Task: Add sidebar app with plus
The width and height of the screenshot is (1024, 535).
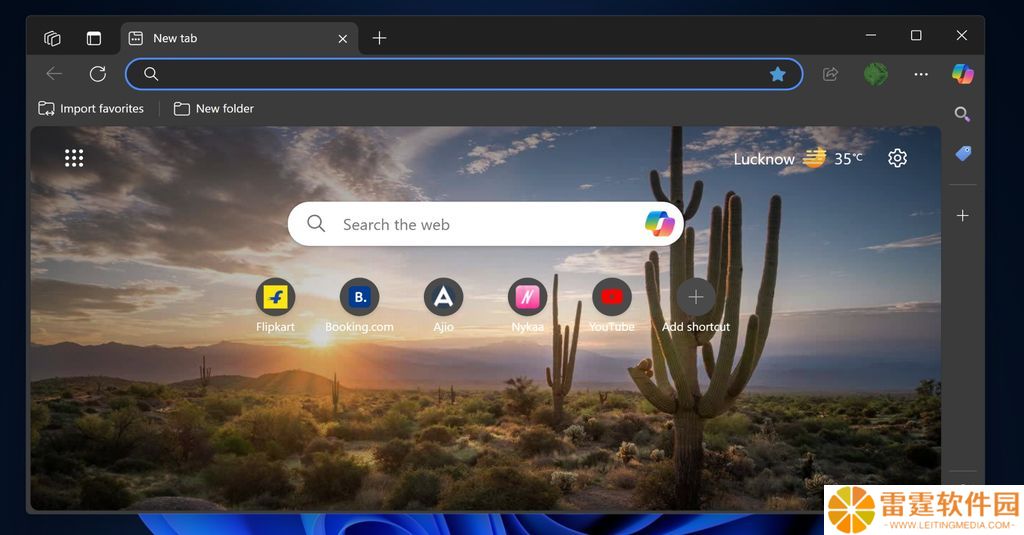Action: 963,216
